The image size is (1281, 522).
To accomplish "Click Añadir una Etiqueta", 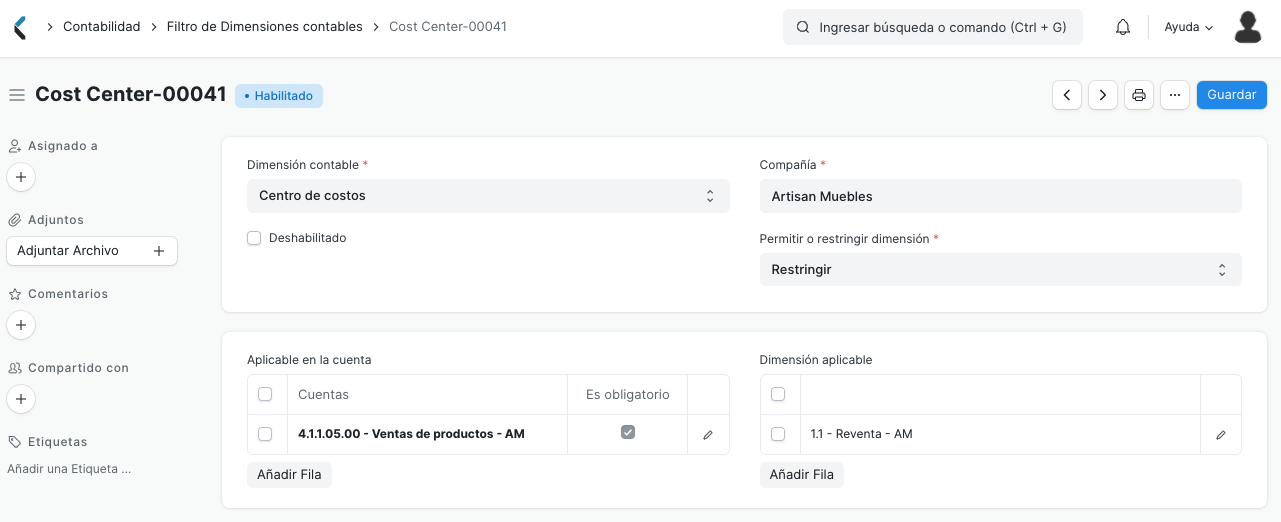I will point(69,468).
